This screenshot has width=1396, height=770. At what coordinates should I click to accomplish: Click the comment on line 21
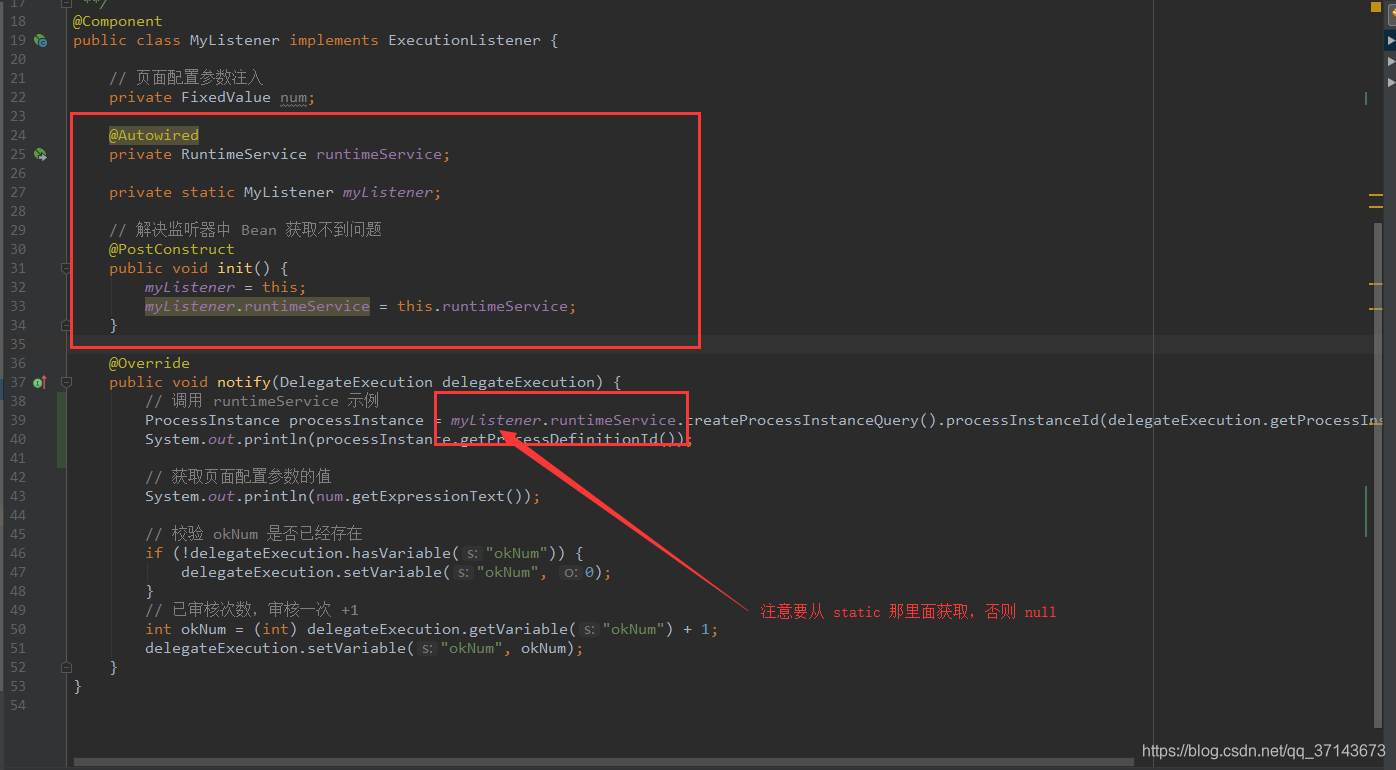point(186,78)
